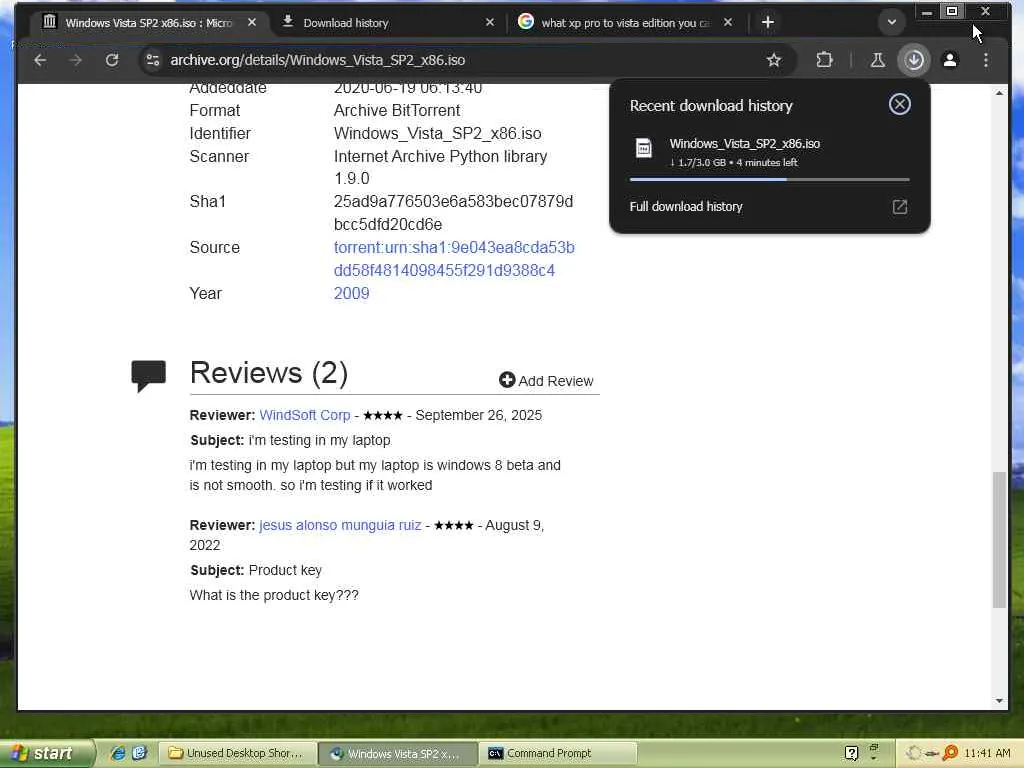Switch to Command Prompt in taskbar
The image size is (1024, 768).
tap(557, 754)
